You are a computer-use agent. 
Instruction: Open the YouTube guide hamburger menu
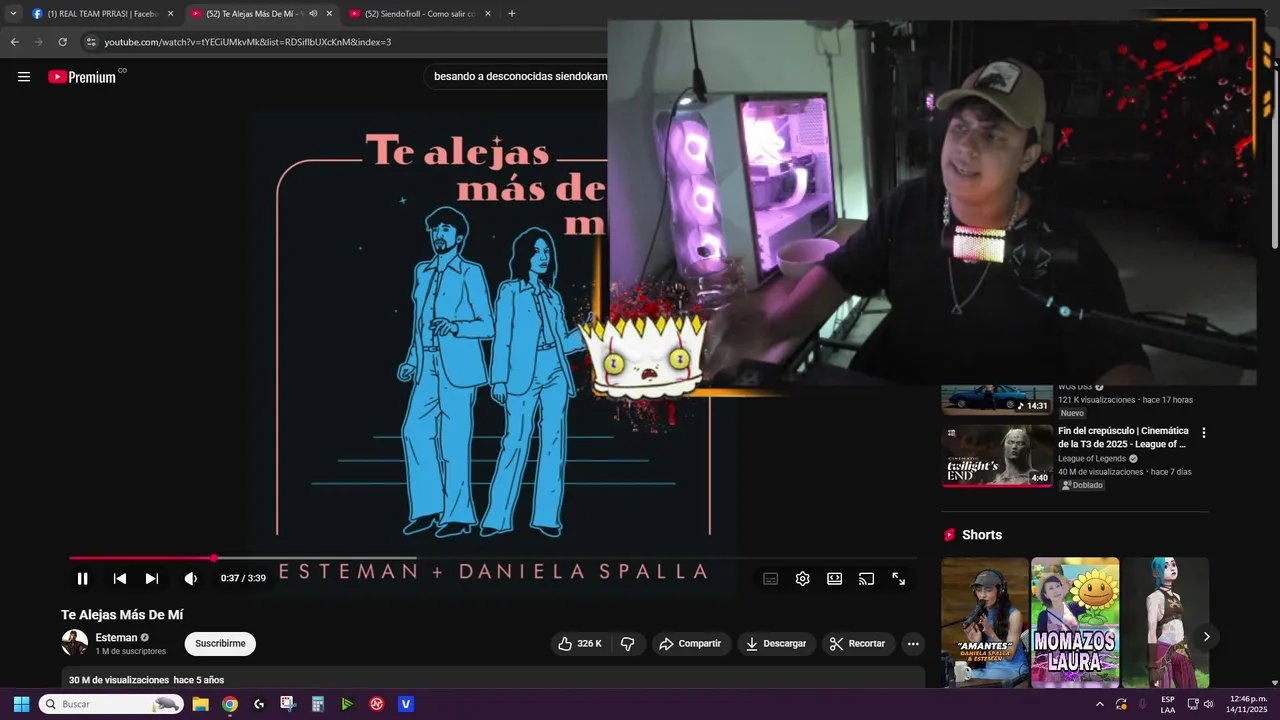(24, 77)
